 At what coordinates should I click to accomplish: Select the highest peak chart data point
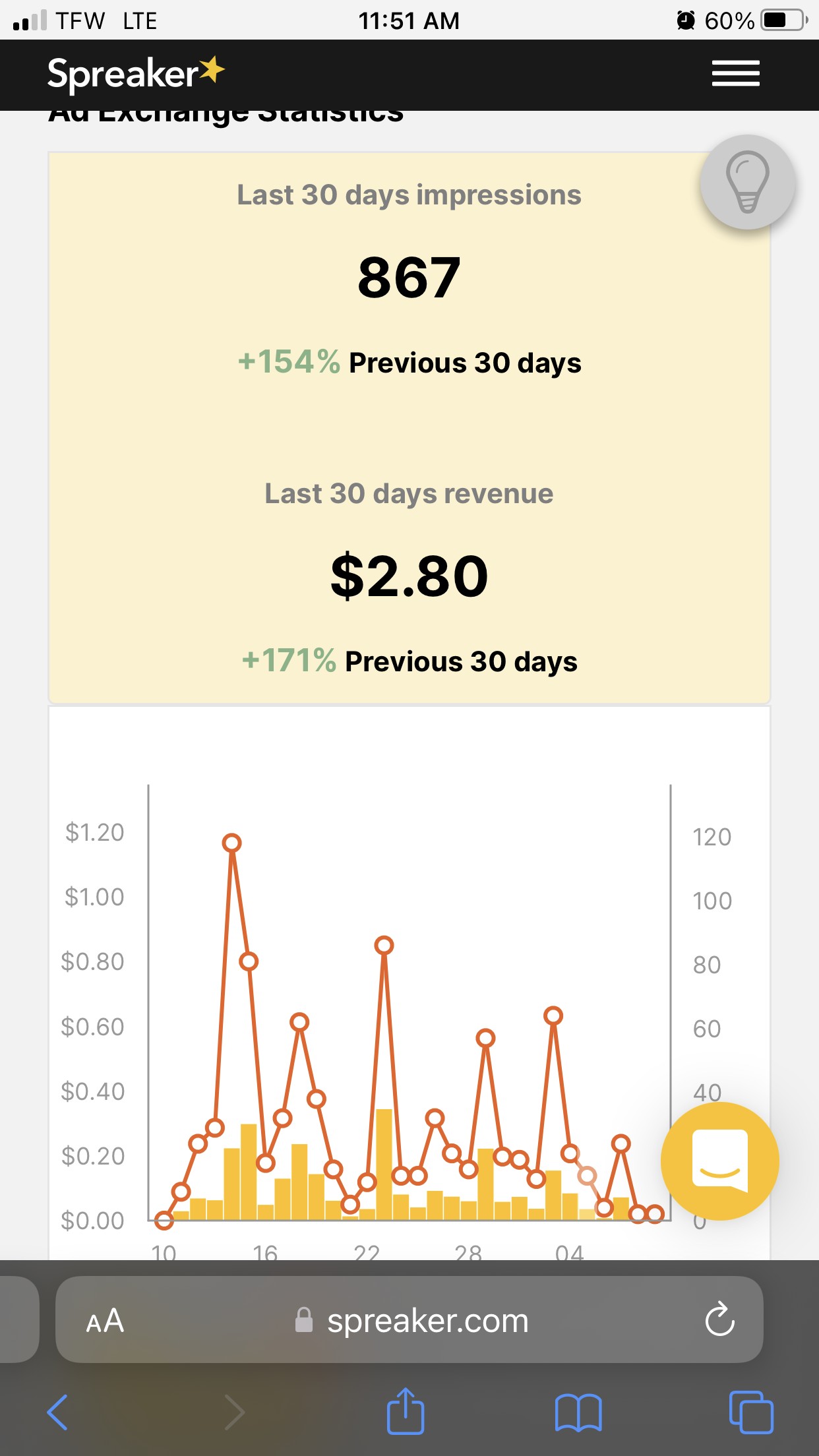pyautogui.click(x=231, y=843)
